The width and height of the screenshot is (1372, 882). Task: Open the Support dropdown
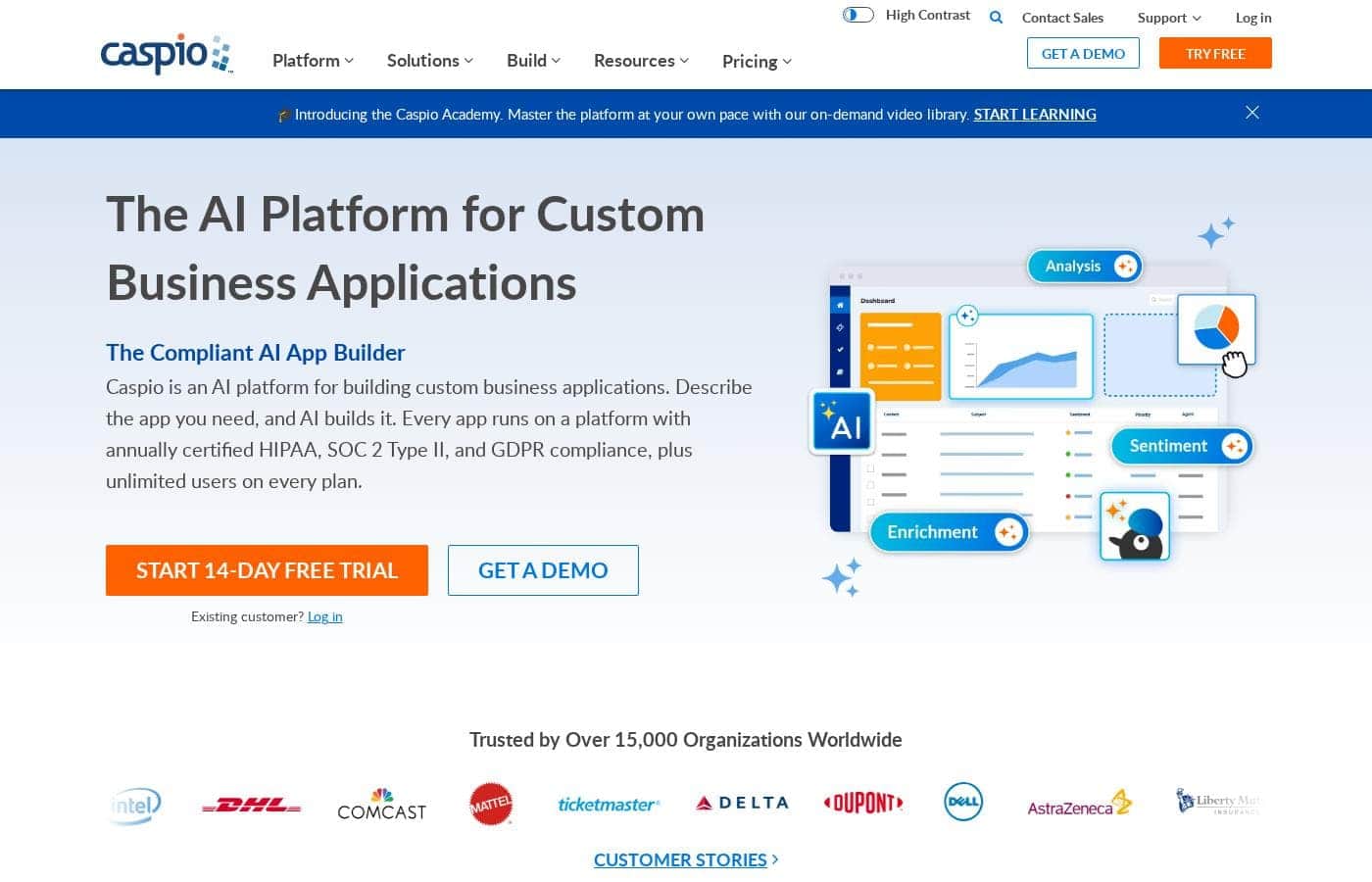point(1169,18)
